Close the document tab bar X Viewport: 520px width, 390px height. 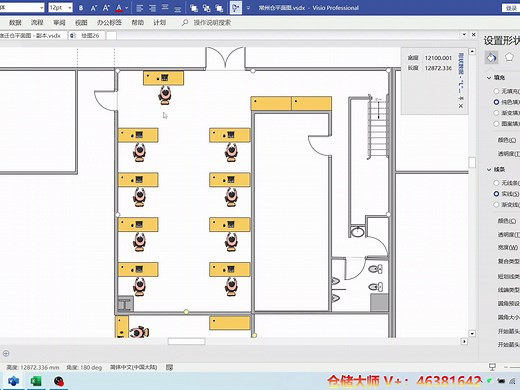[x=473, y=35]
